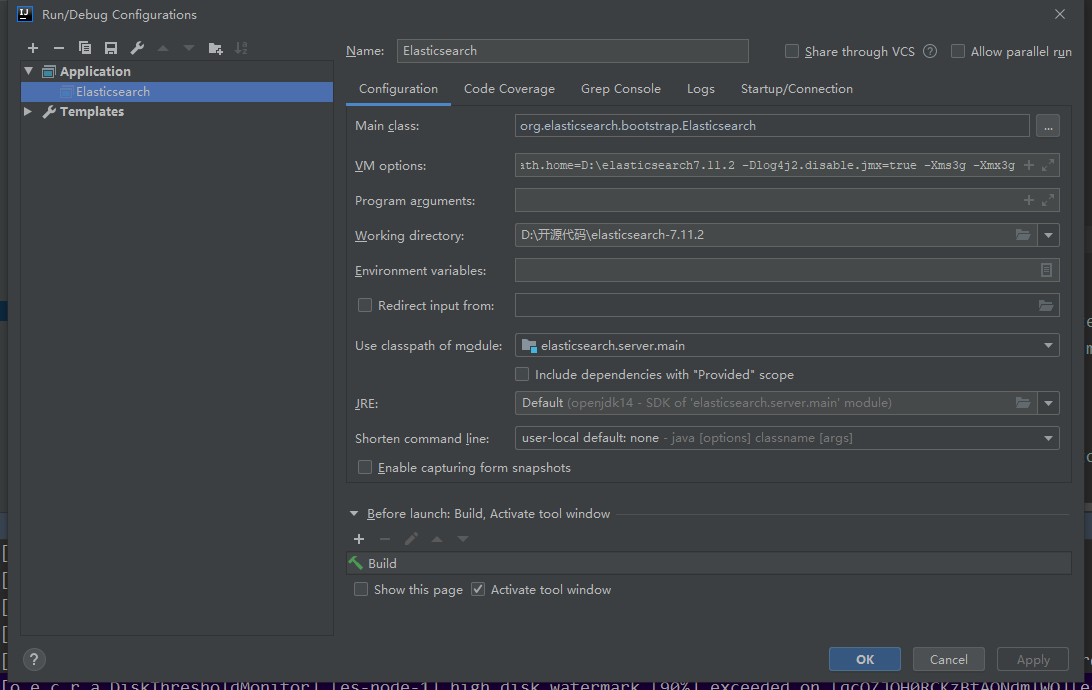Viewport: 1092px width, 690px height.
Task: Click the Cancel button
Action: point(949,659)
